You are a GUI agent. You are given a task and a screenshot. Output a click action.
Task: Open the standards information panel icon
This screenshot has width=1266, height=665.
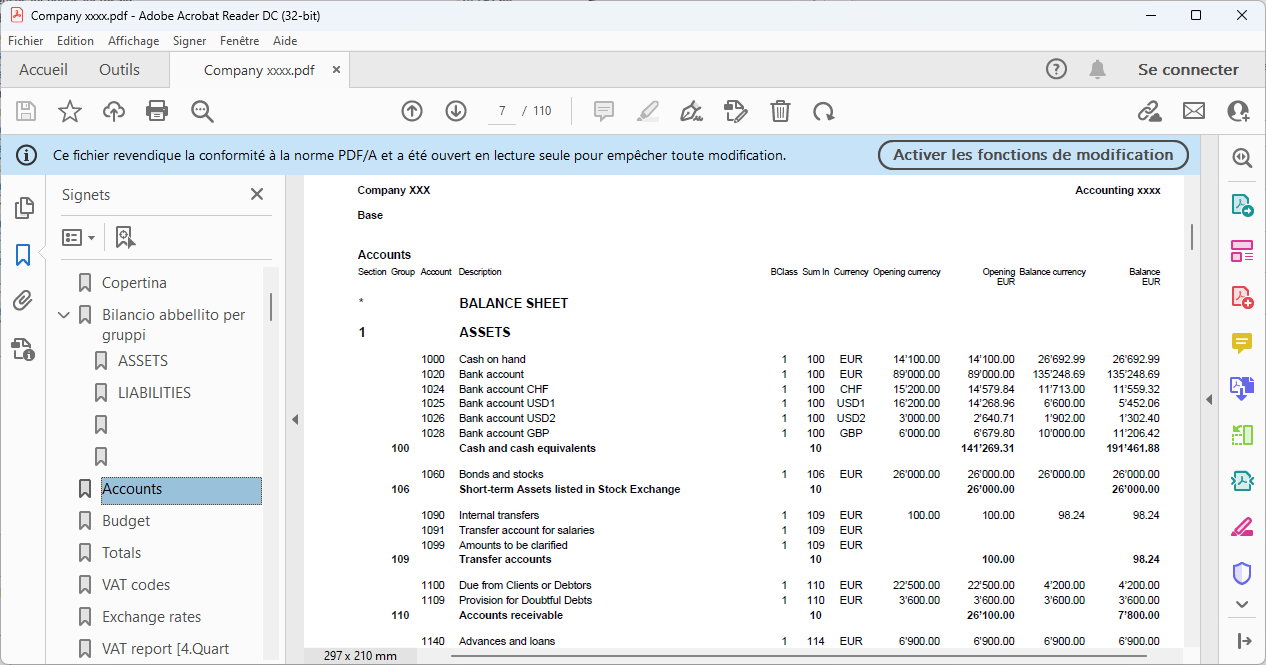pos(23,348)
